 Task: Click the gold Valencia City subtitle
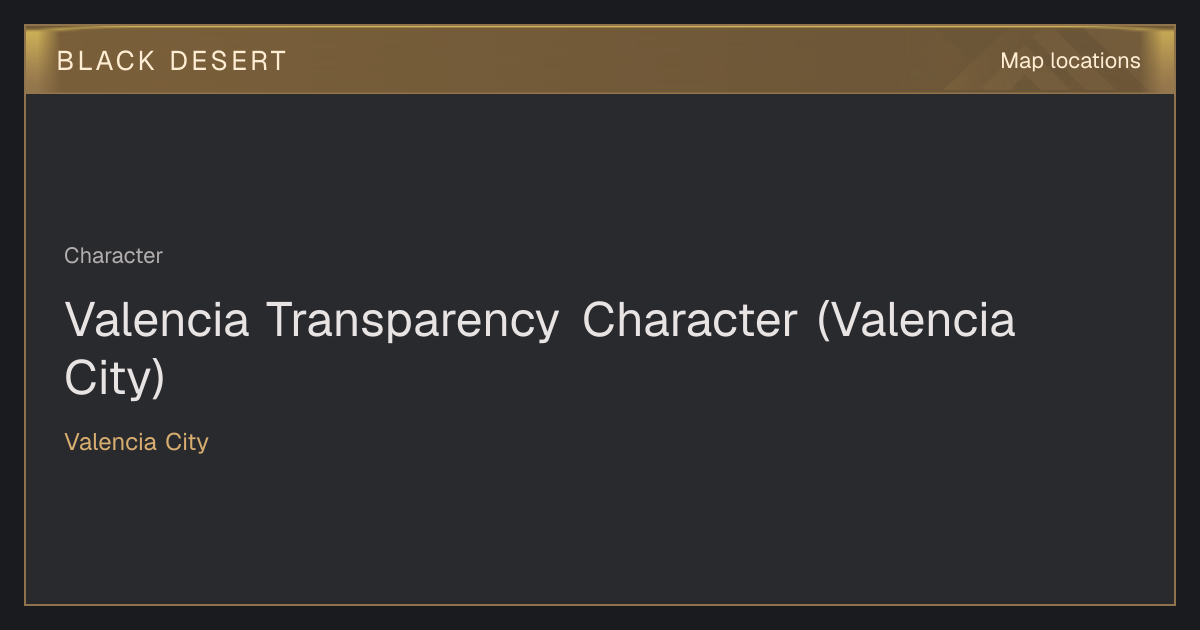click(136, 442)
